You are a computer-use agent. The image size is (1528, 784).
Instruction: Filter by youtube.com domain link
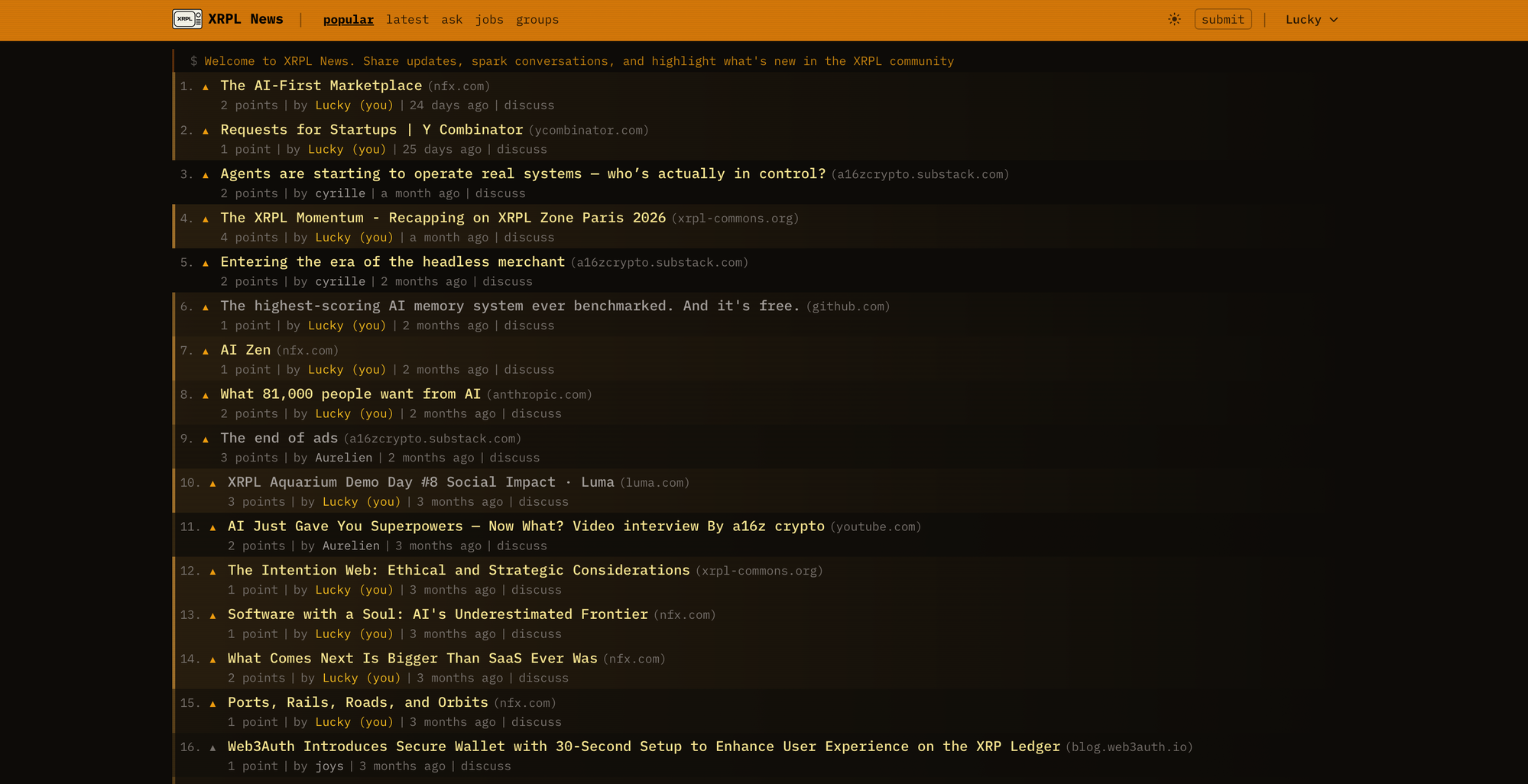click(875, 526)
